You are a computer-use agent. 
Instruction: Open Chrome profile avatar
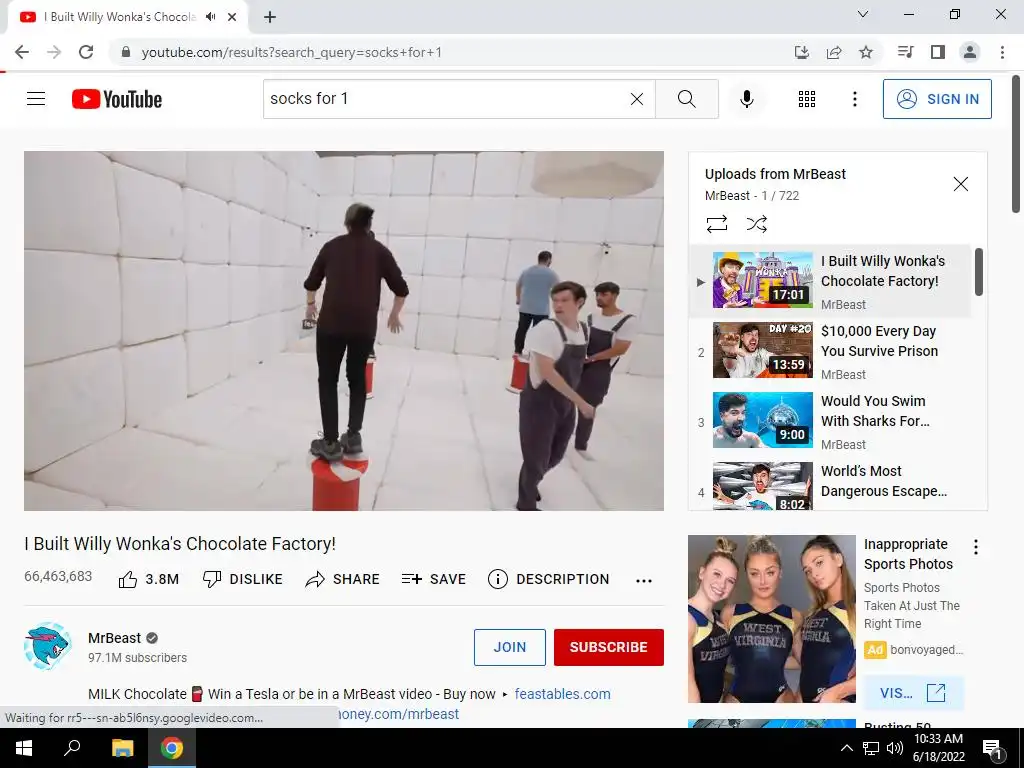[x=970, y=52]
